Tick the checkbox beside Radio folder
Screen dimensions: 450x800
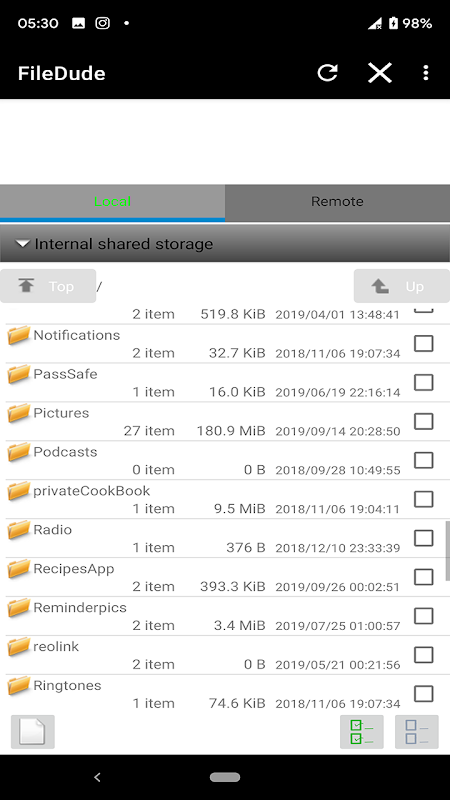[x=423, y=538]
